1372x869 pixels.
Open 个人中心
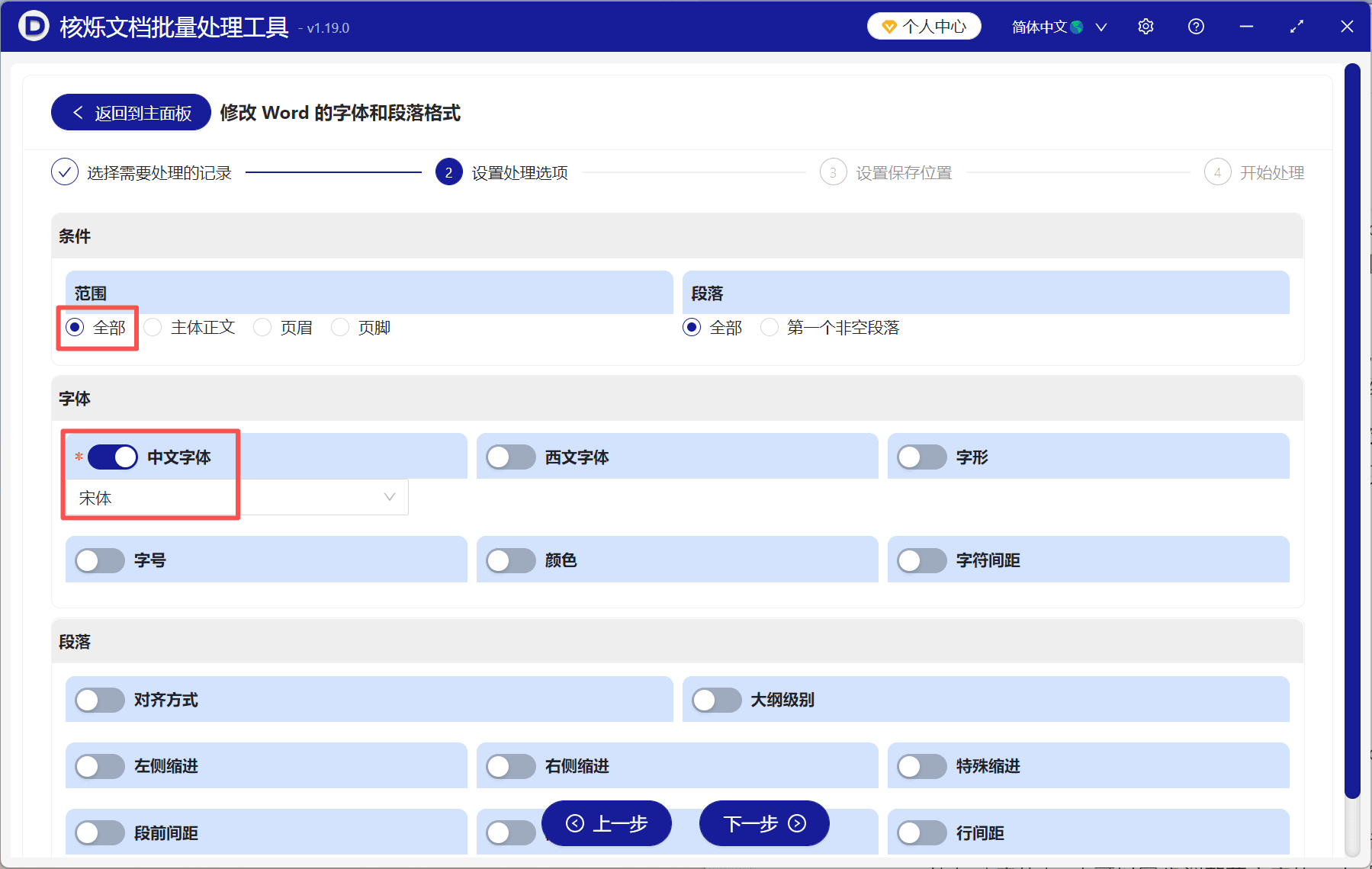(x=924, y=25)
